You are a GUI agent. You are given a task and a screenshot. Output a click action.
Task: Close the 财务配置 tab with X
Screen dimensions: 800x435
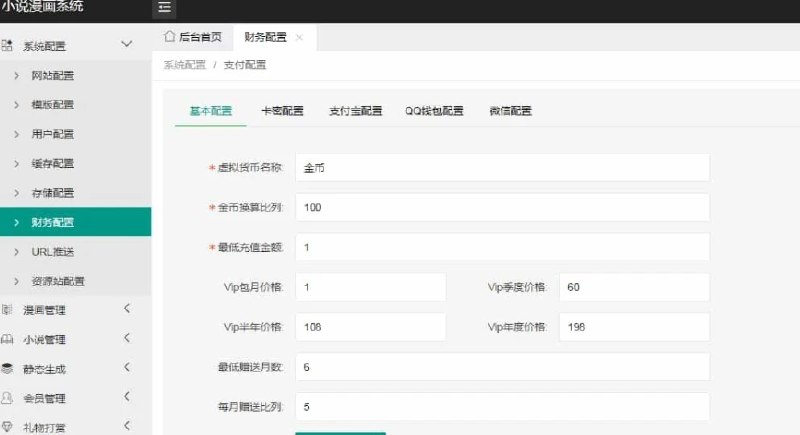click(x=299, y=37)
